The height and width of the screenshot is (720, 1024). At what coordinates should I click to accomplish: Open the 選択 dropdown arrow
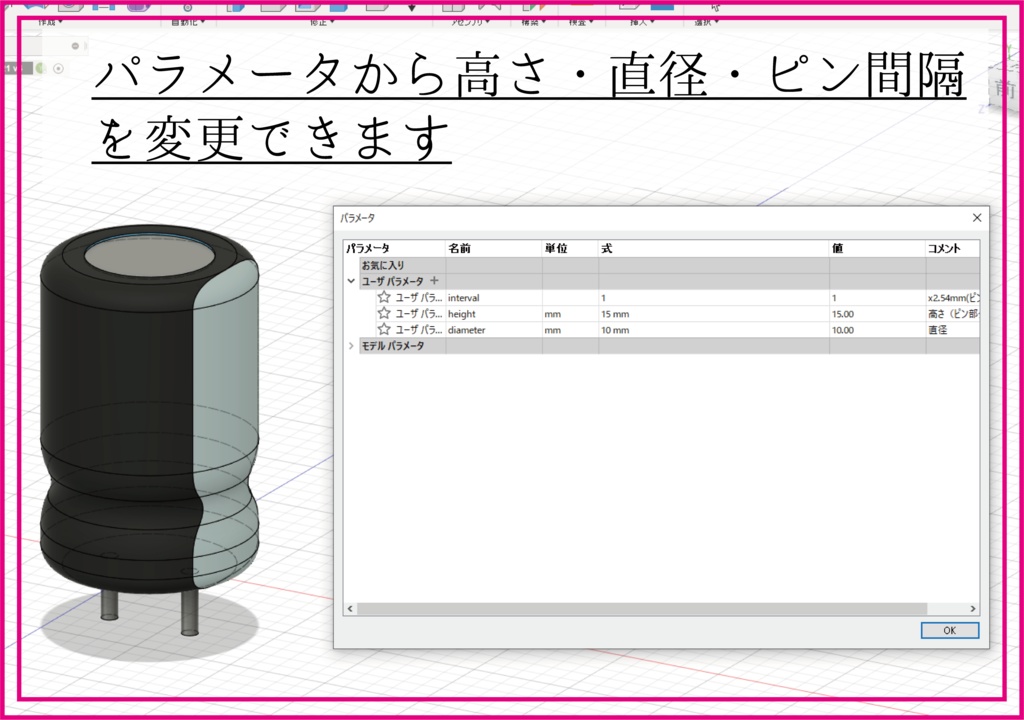pyautogui.click(x=718, y=22)
